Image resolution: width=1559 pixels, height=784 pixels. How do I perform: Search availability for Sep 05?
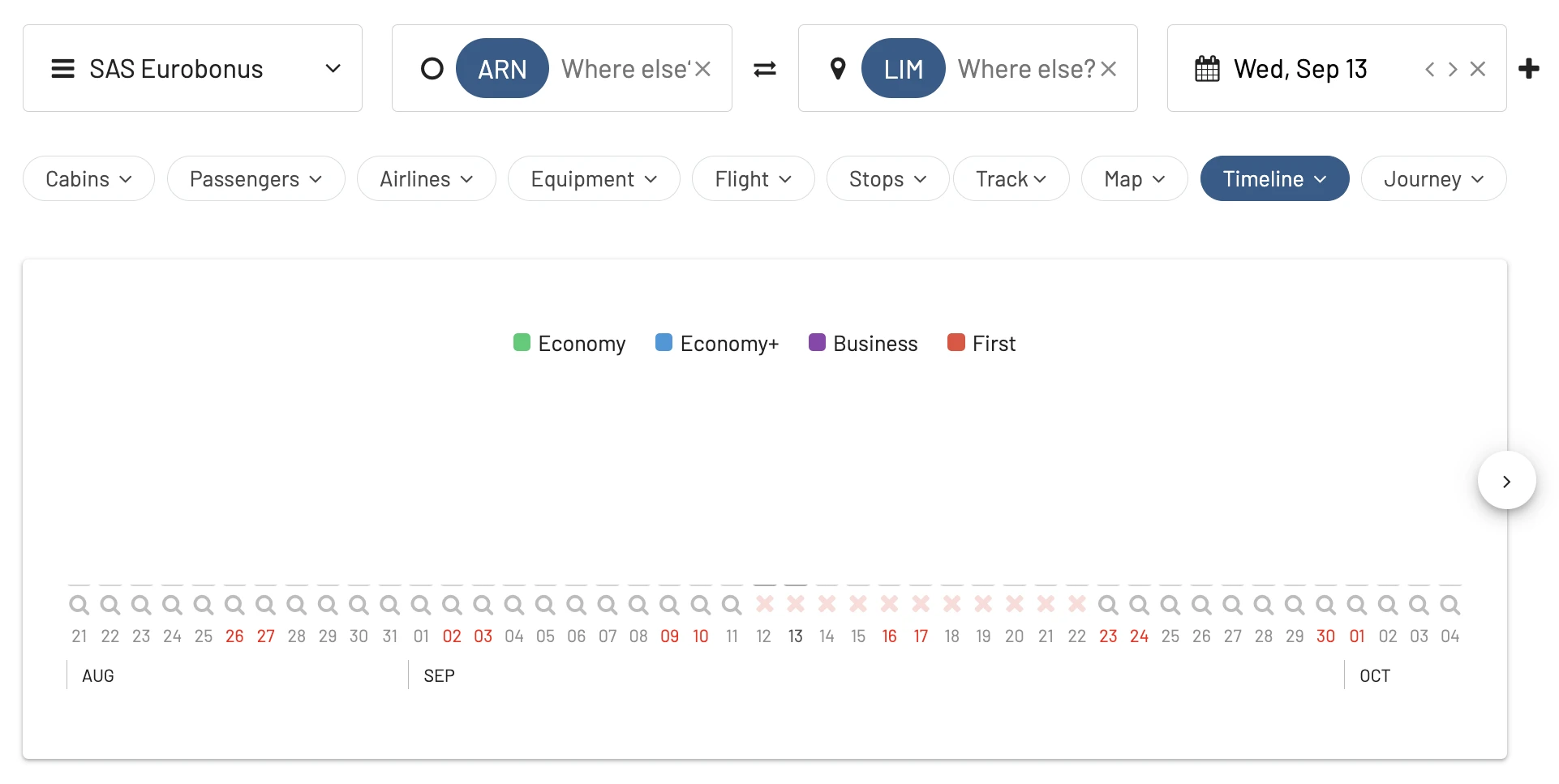[x=545, y=605]
